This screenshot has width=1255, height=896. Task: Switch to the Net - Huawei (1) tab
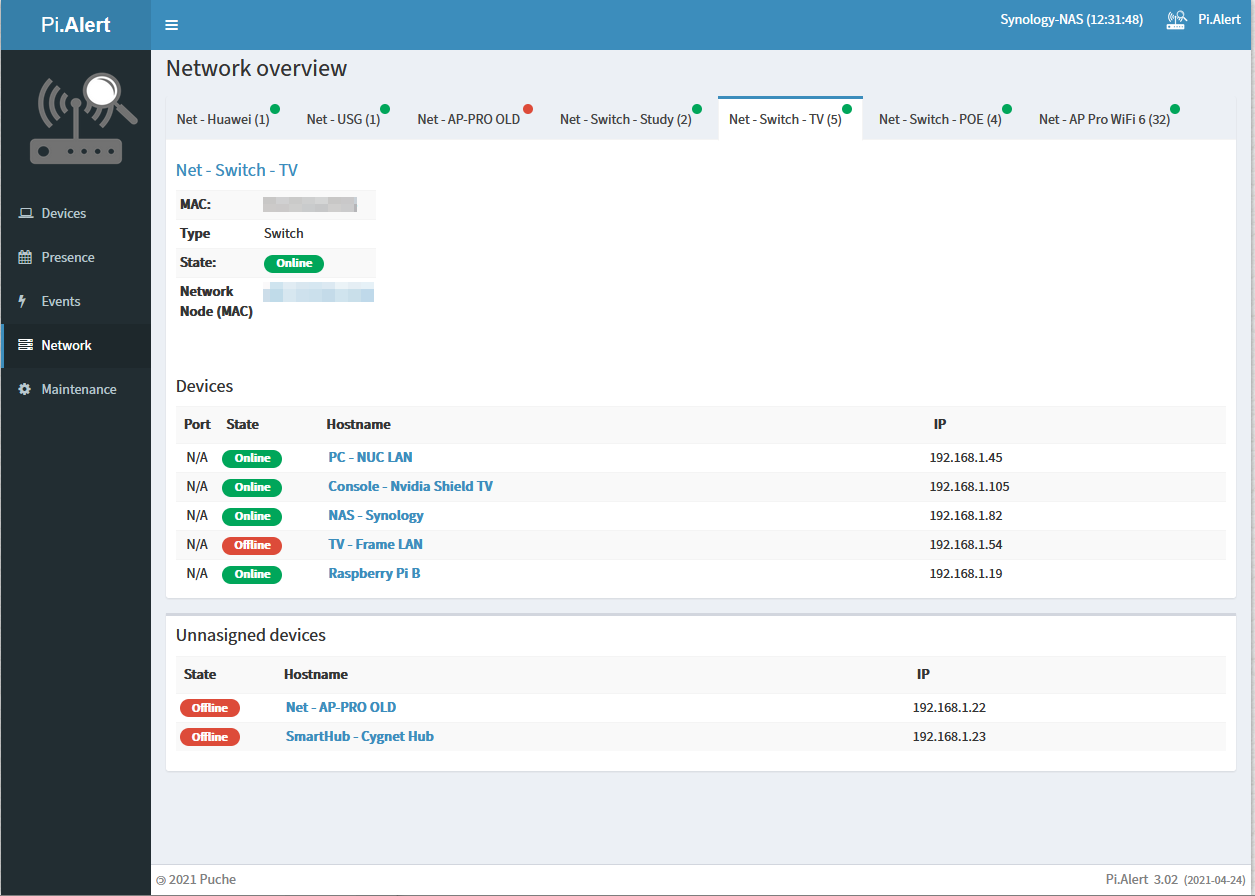coord(223,120)
